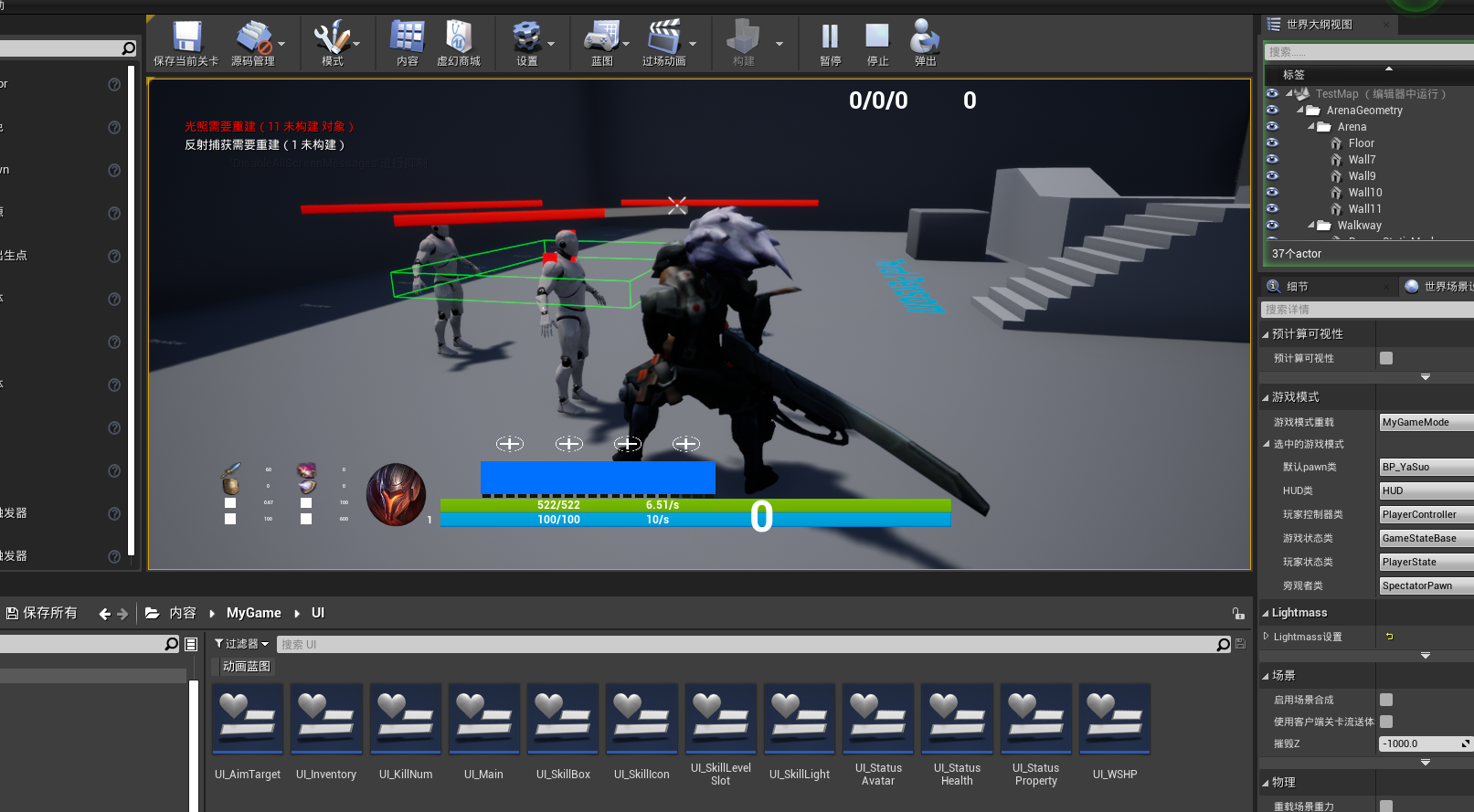Click the Search Details (搜索详情) field
Viewport: 1474px width, 812px height.
click(x=1368, y=310)
